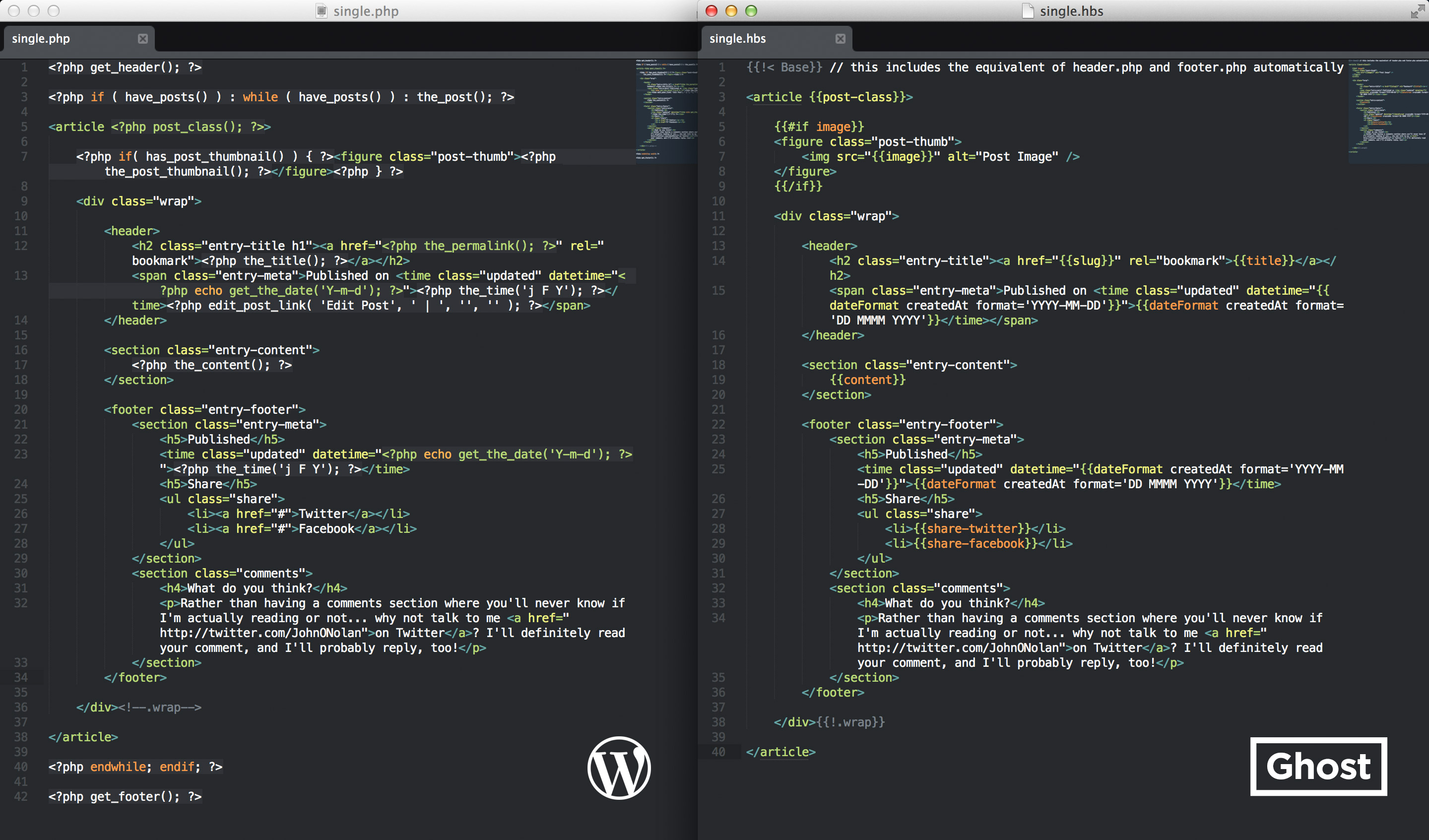The image size is (1429, 840).
Task: Click '</div><!--.wrap-->' in single.php
Action: 139,708
